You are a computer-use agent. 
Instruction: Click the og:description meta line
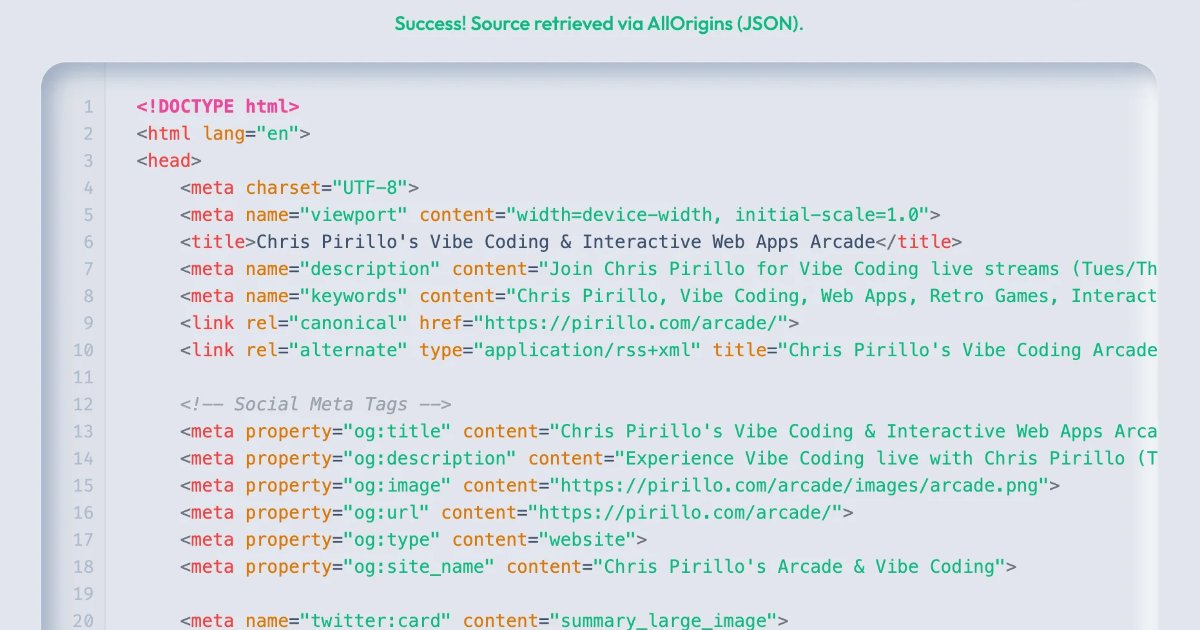pos(669,458)
